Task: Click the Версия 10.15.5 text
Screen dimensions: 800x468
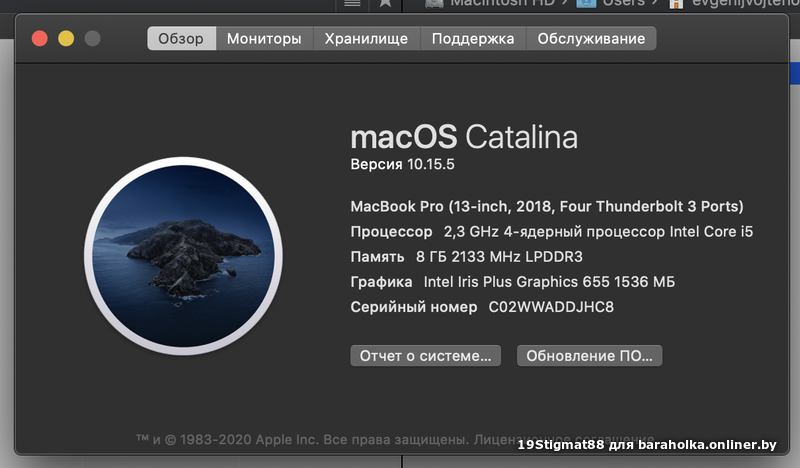Action: click(x=402, y=164)
